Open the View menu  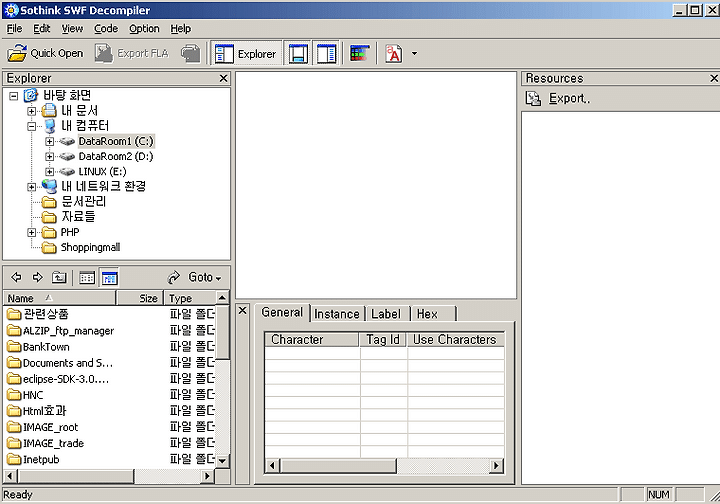73,28
